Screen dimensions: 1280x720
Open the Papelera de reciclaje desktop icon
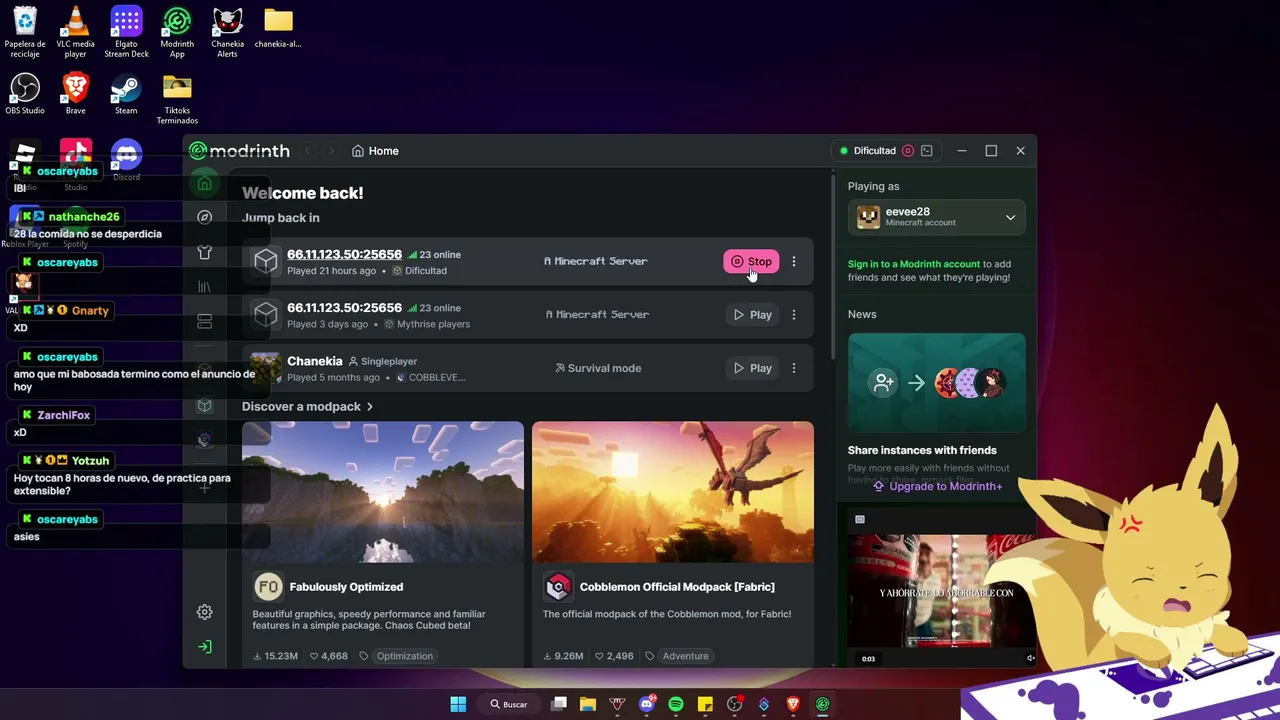pyautogui.click(x=25, y=33)
